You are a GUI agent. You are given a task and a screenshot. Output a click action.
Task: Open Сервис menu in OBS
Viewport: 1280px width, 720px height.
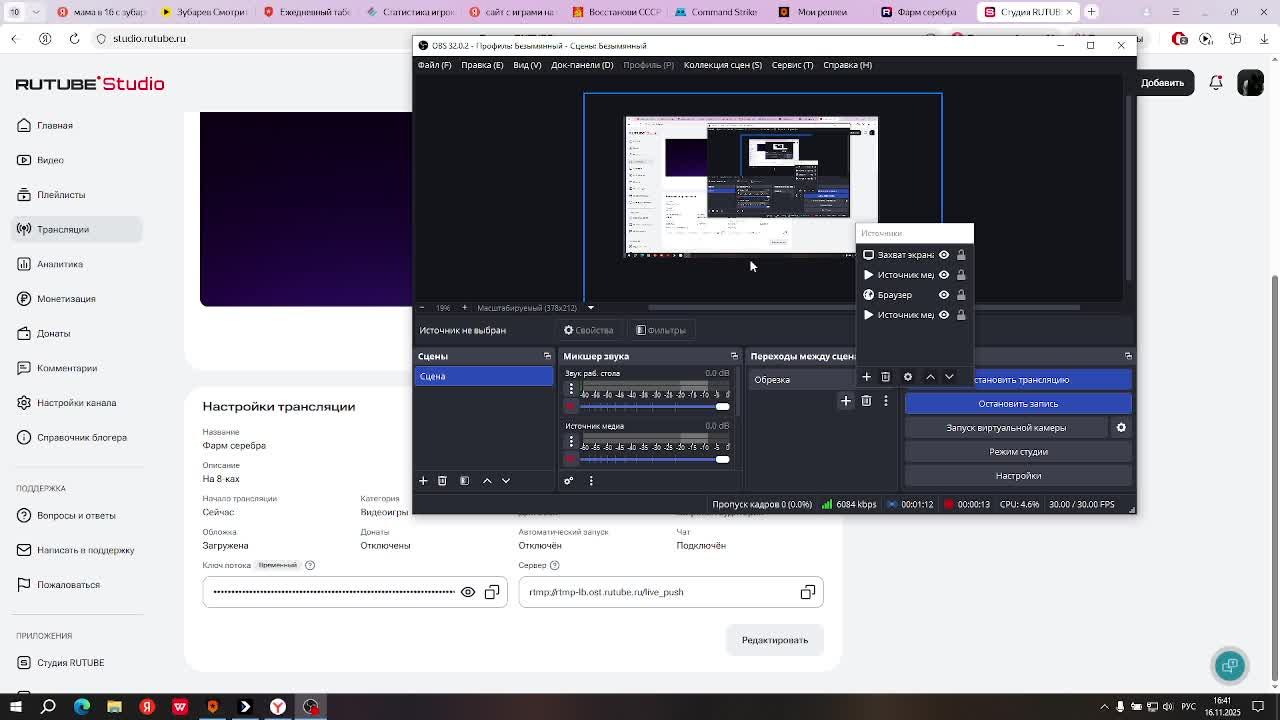pyautogui.click(x=792, y=65)
